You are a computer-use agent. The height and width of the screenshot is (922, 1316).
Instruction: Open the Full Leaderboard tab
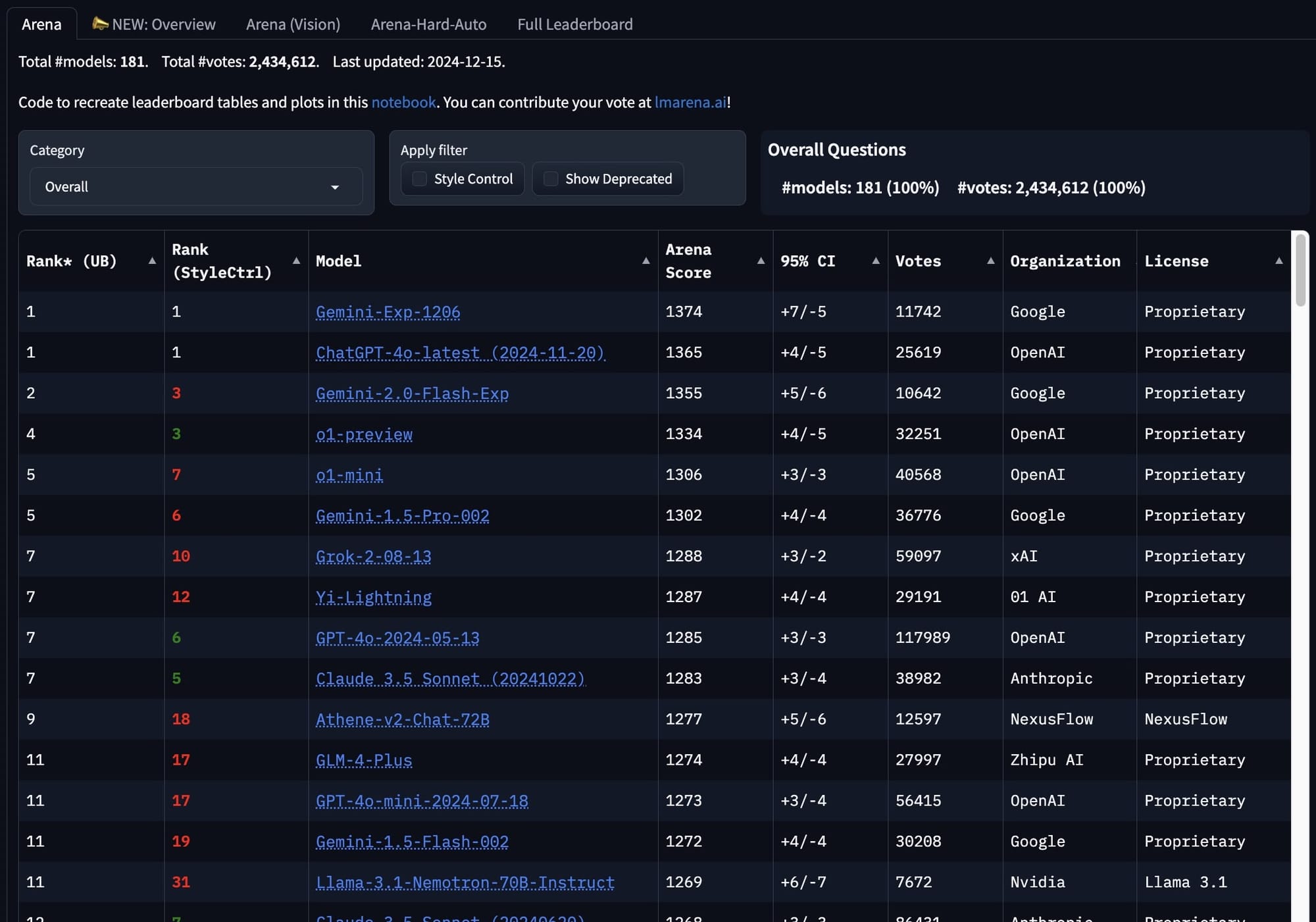click(x=574, y=24)
